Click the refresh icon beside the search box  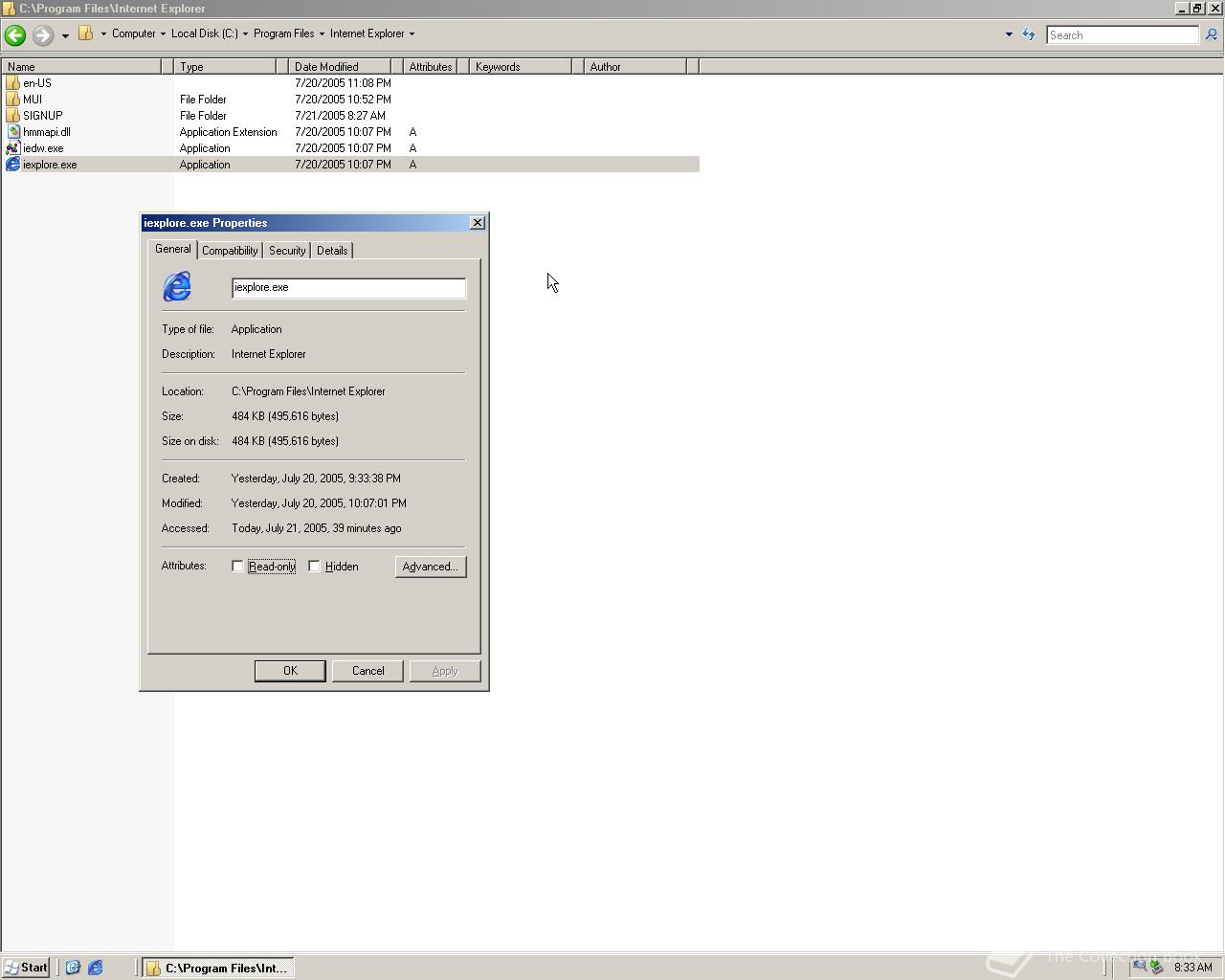tap(1029, 34)
